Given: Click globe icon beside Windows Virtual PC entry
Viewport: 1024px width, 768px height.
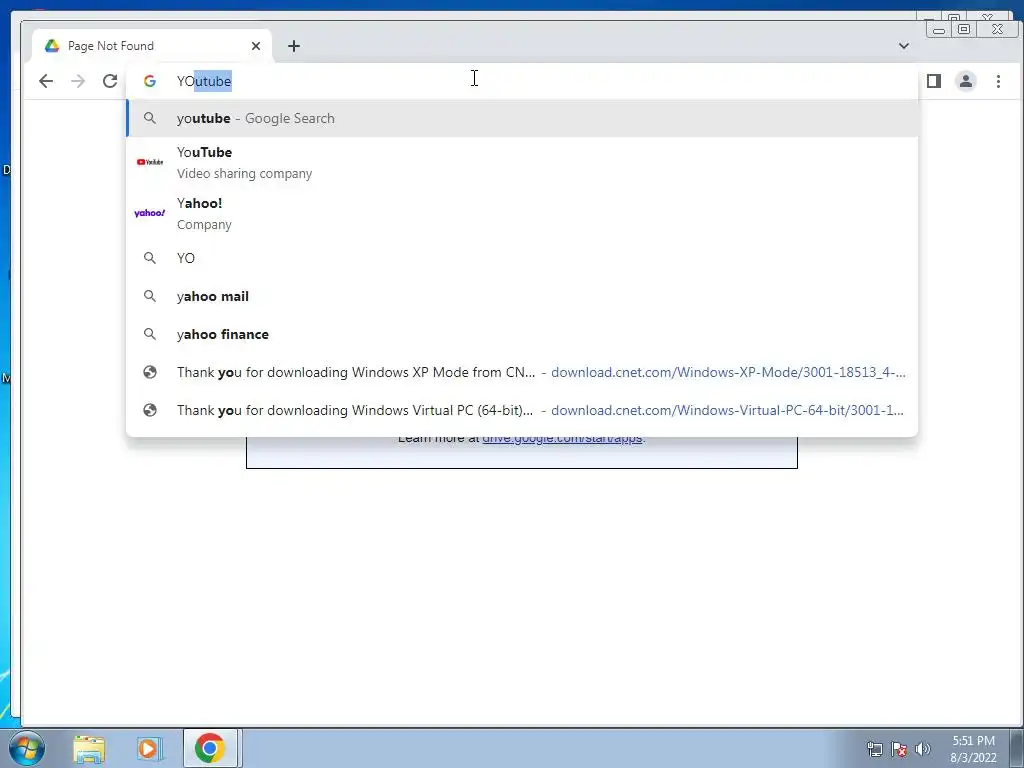Looking at the screenshot, I should [150, 409].
